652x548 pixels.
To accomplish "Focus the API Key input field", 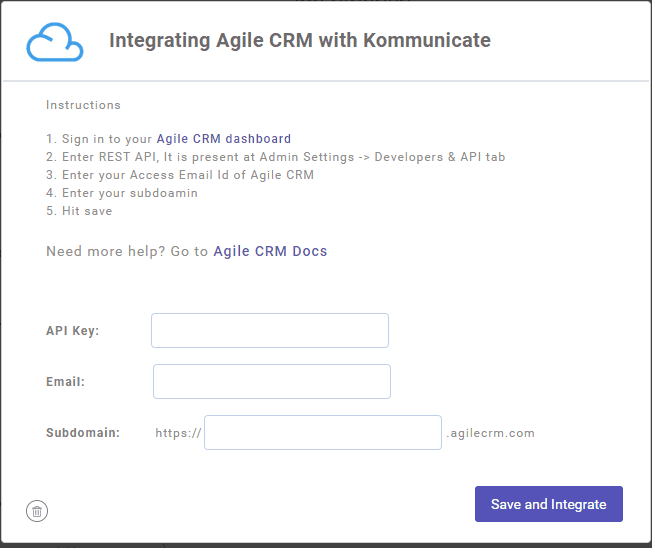I will pyautogui.click(x=270, y=331).
